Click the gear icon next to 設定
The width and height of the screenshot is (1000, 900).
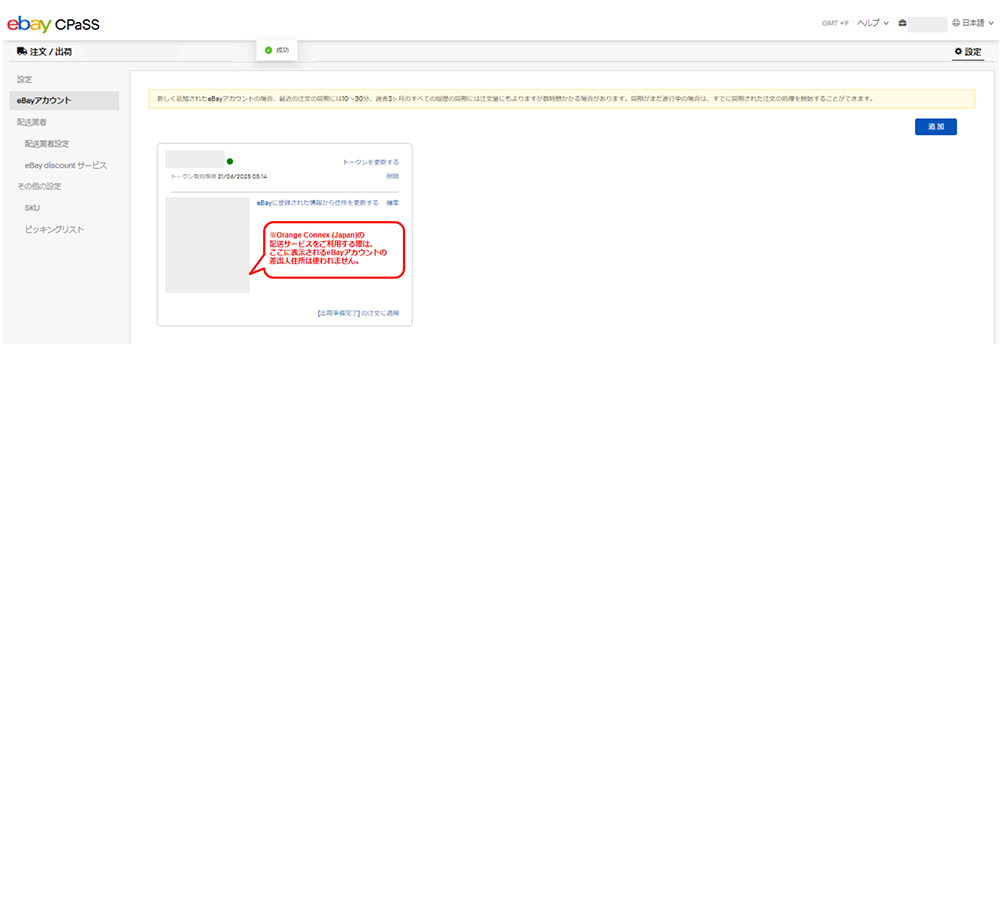pyautogui.click(x=958, y=51)
